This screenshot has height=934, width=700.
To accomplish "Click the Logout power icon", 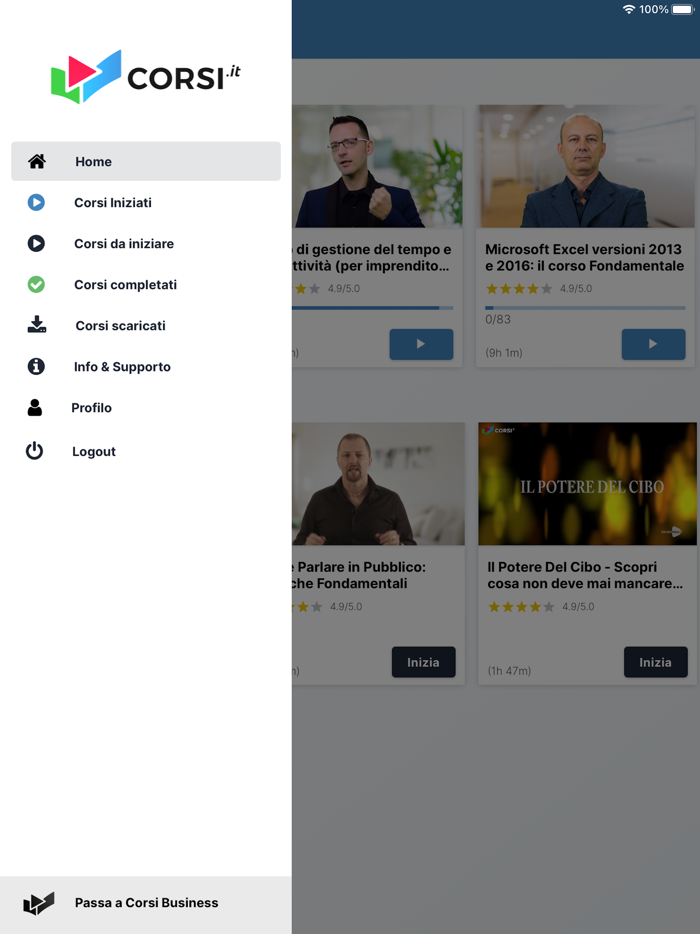I will [x=35, y=451].
